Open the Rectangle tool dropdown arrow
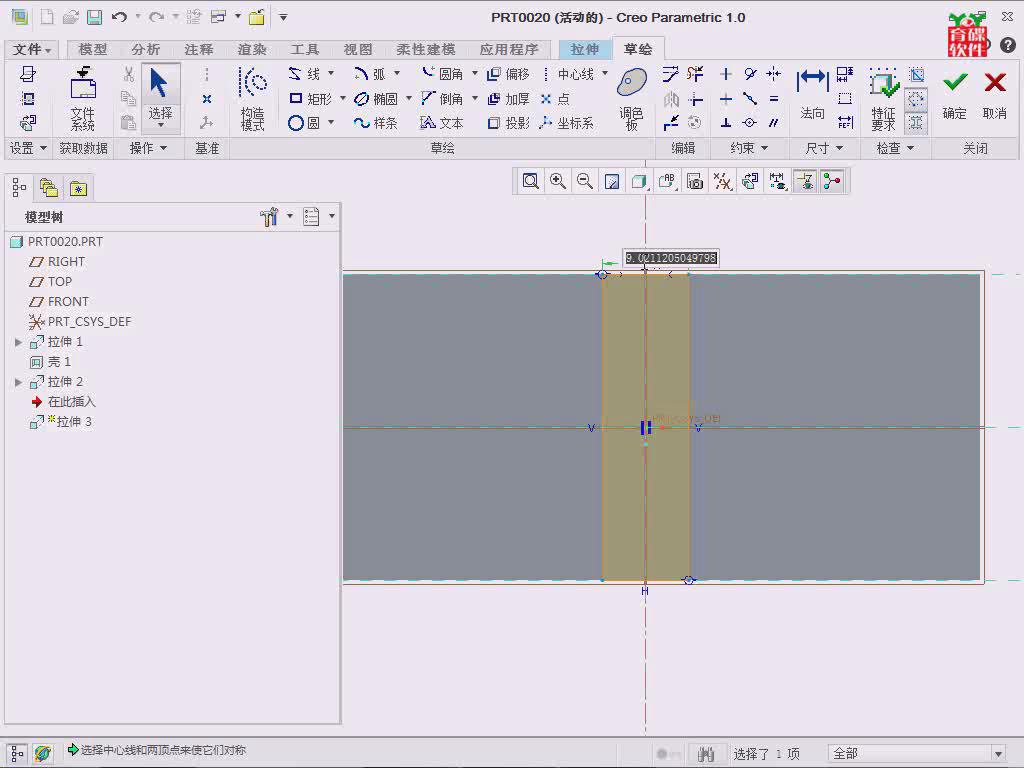Viewport: 1024px width, 768px height. 342,98
